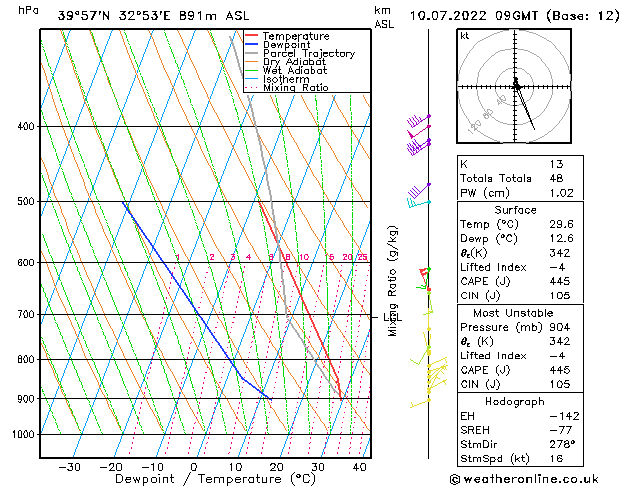Click the 500 hPa pressure axis label
This screenshot has height=486, width=629.
tap(26, 201)
